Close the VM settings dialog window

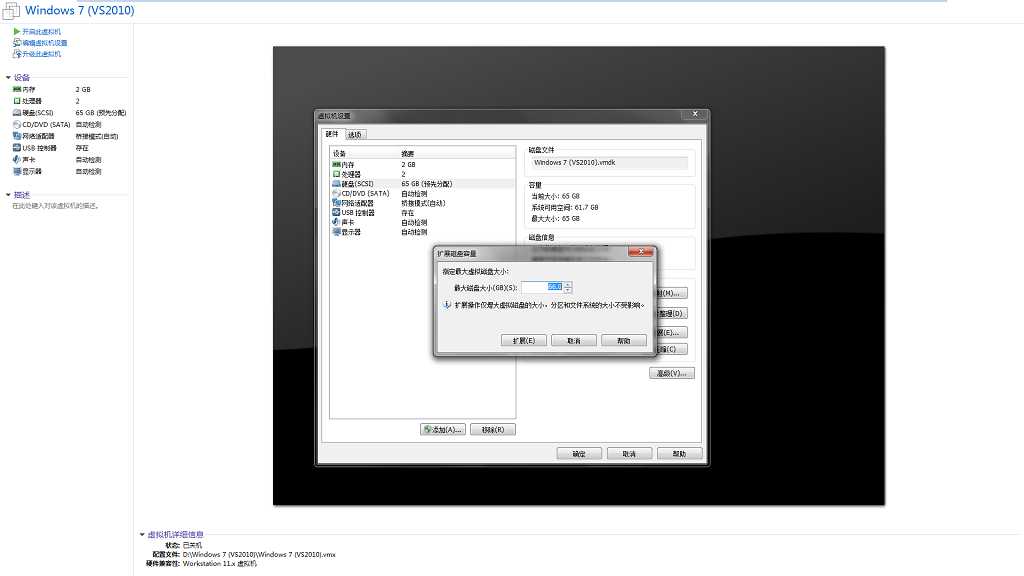point(695,114)
